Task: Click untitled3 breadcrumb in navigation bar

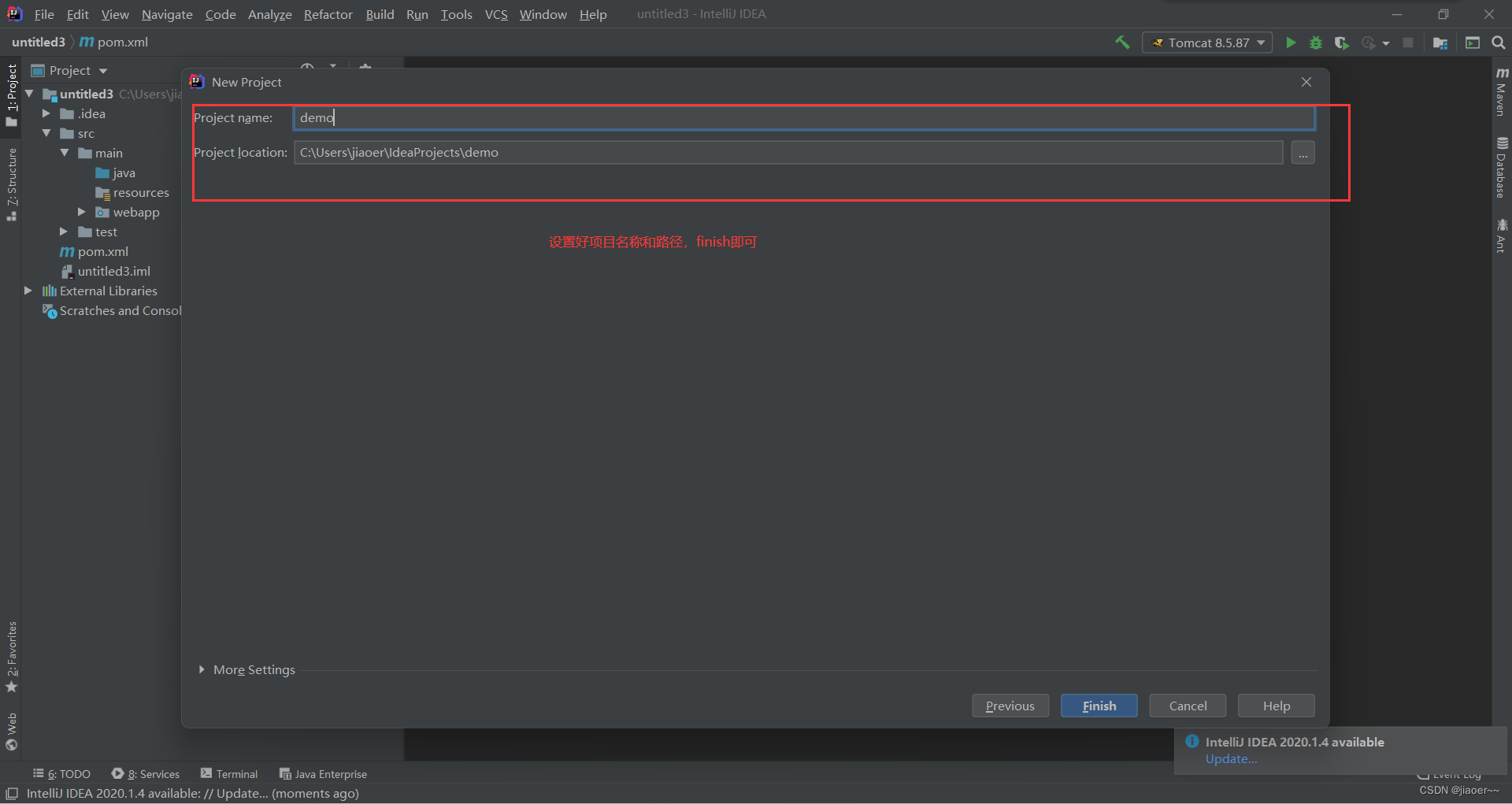Action: (x=38, y=42)
